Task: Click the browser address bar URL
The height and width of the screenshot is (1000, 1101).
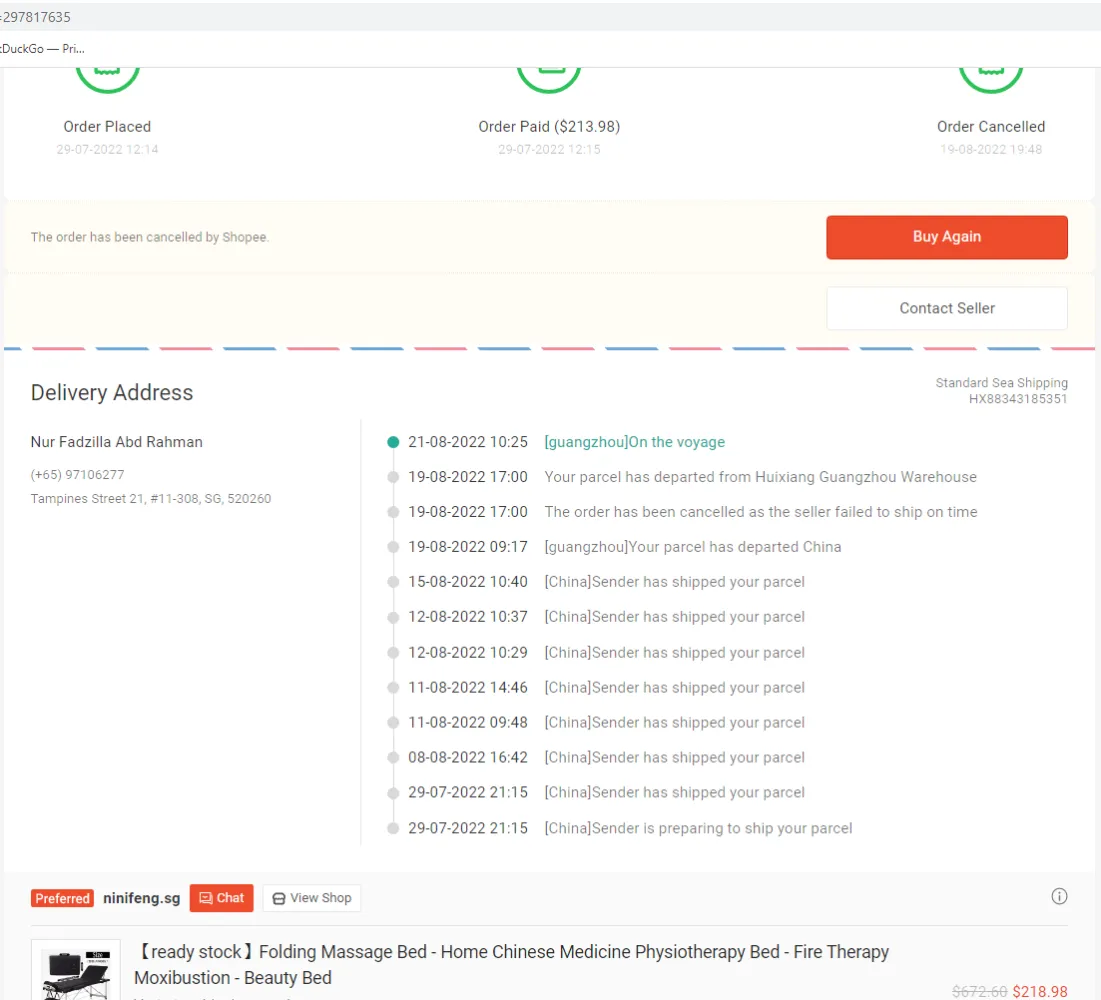Action: [x=36, y=17]
